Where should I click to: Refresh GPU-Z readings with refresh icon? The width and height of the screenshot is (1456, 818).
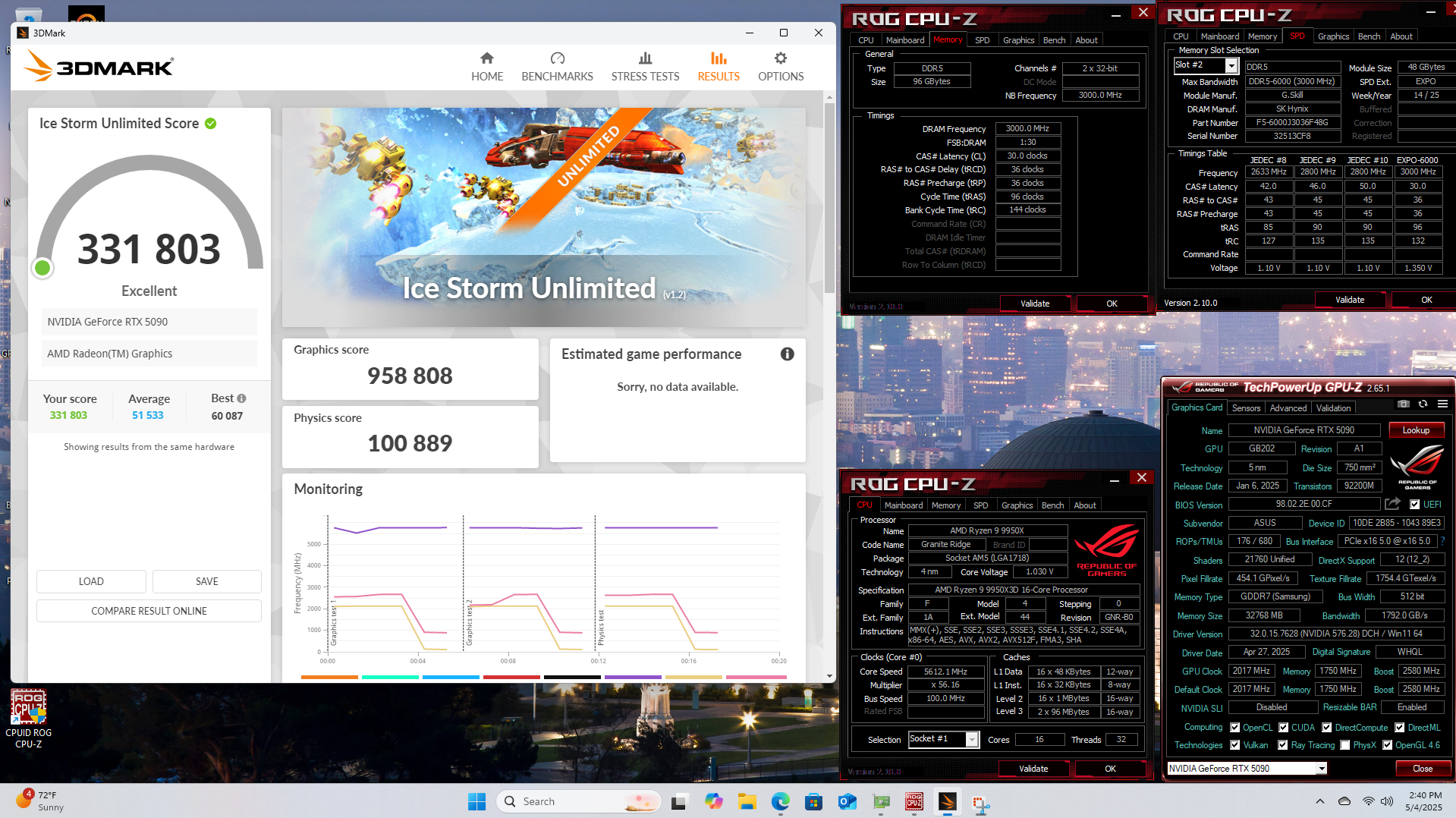[x=1423, y=404]
